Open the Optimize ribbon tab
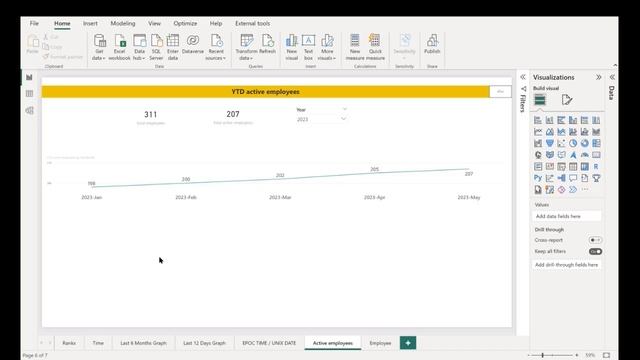 [x=185, y=23]
